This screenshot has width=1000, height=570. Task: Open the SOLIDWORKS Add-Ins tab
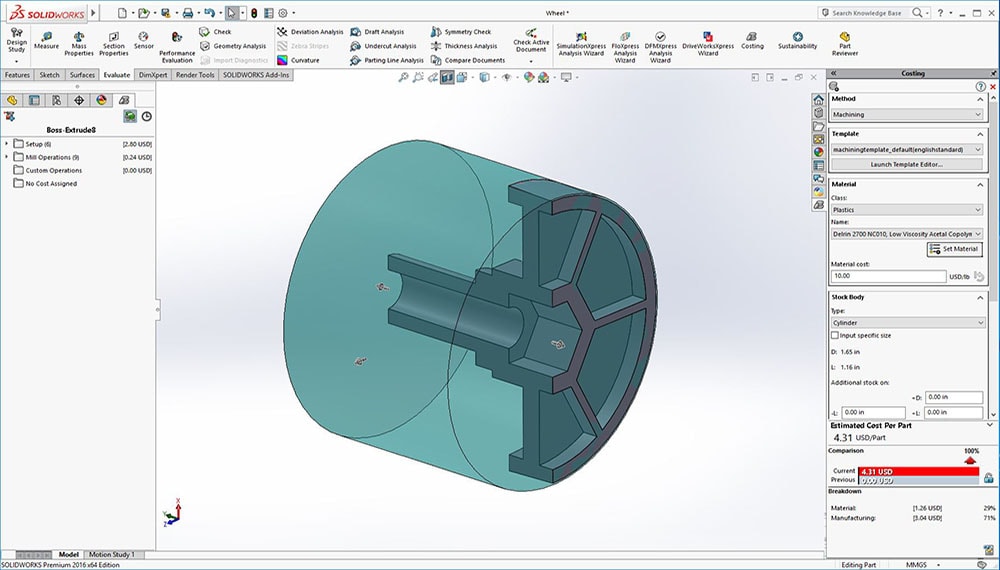(256, 75)
